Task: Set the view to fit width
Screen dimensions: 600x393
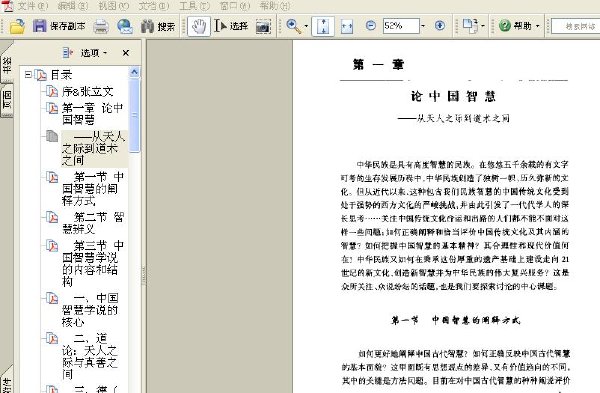Action: point(347,26)
